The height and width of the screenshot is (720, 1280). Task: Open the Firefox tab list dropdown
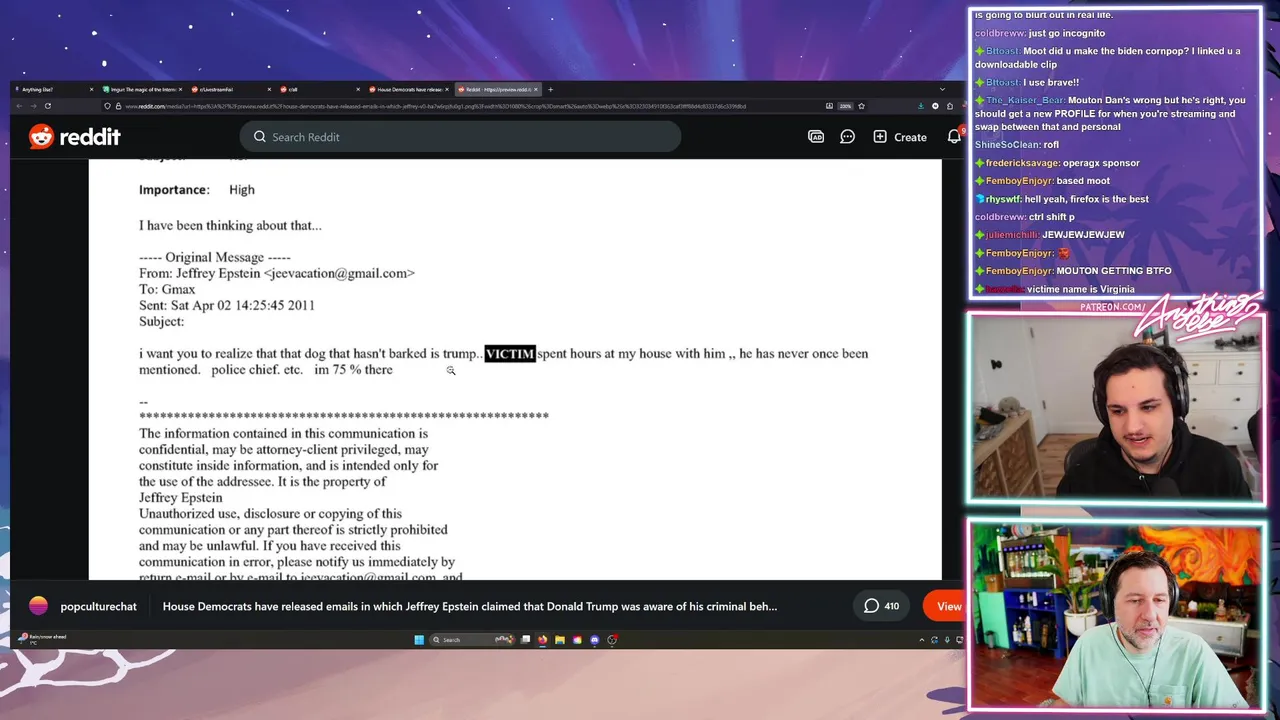coord(942,89)
